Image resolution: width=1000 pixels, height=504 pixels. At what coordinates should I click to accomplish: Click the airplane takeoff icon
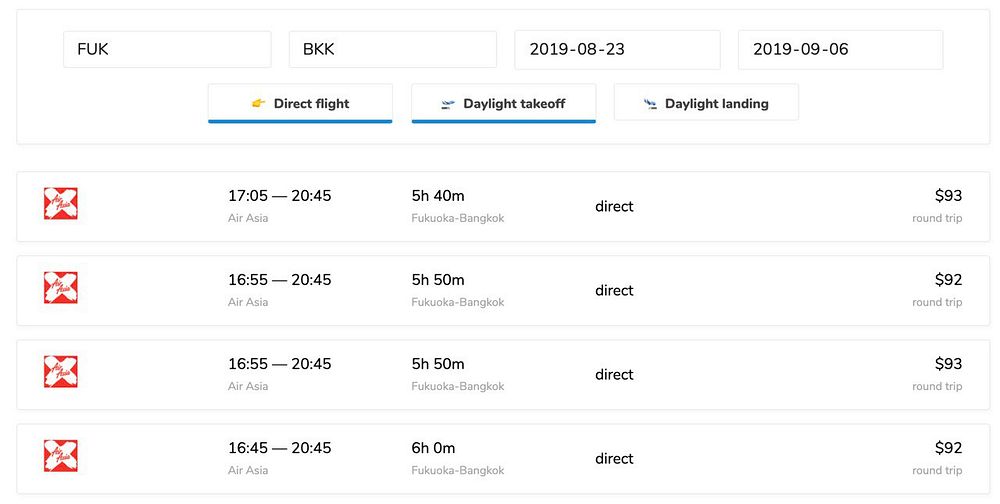447,103
